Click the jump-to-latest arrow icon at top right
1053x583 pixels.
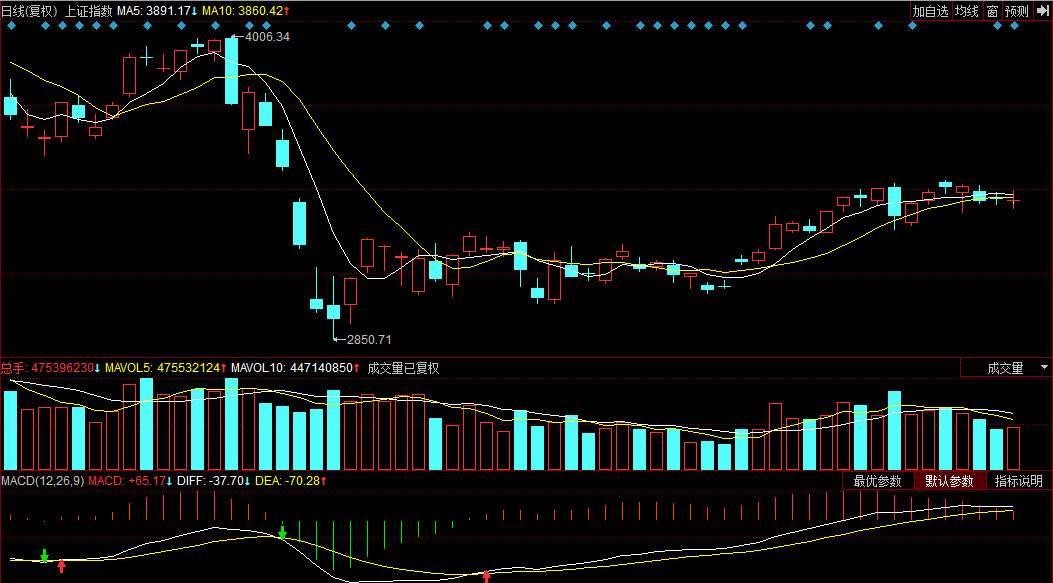1041,11
